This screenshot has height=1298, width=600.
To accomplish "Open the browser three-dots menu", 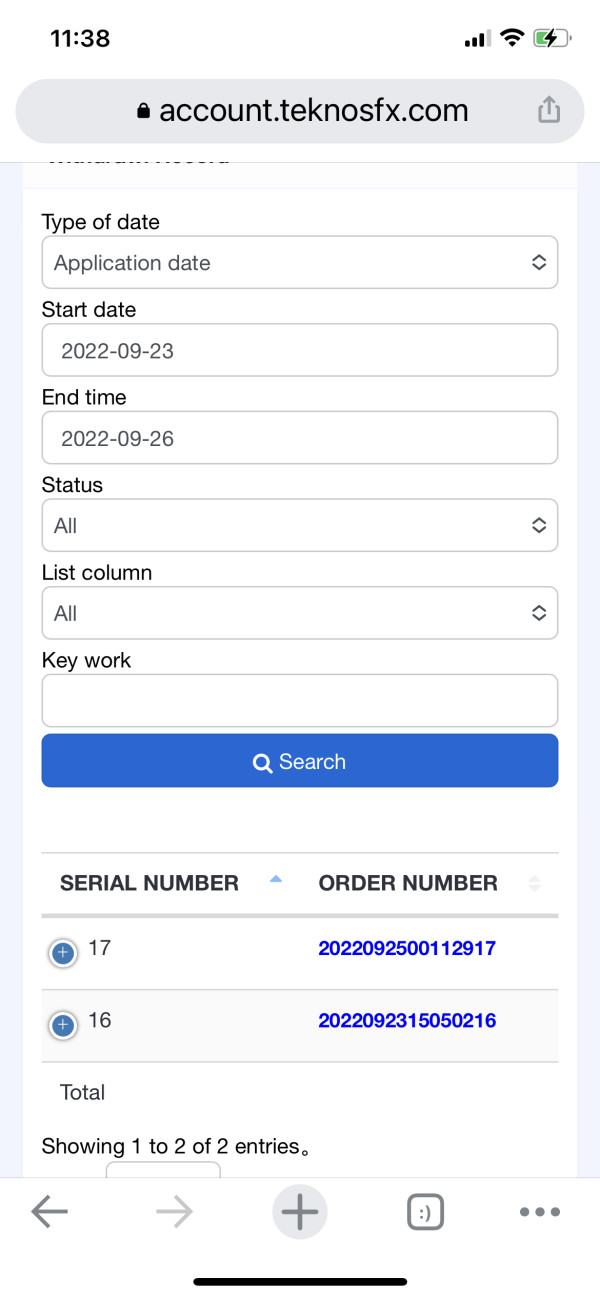I will click(540, 1212).
